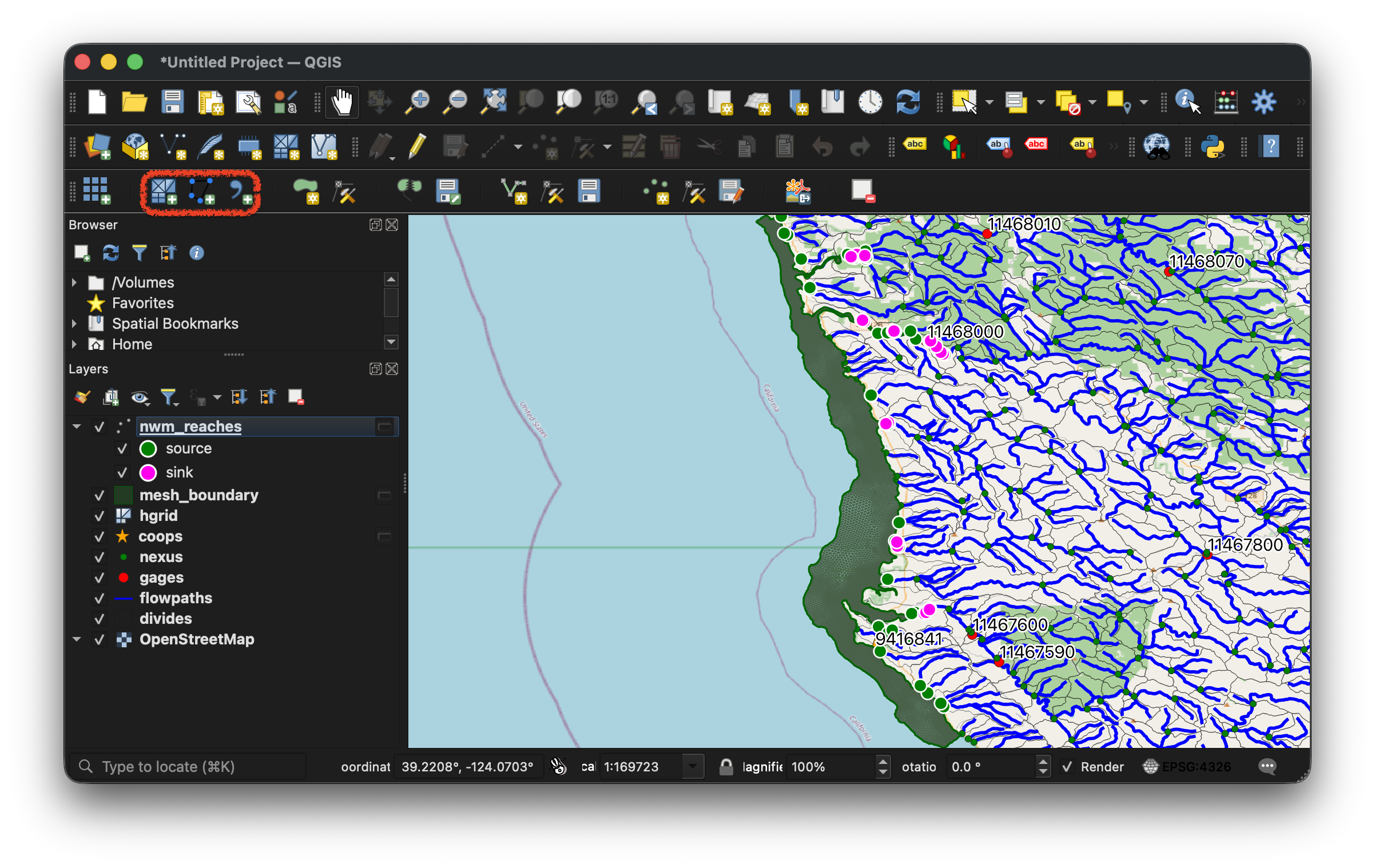This screenshot has width=1375, height=868.
Task: Click the add mesh grid icon in red box
Action: 164,192
